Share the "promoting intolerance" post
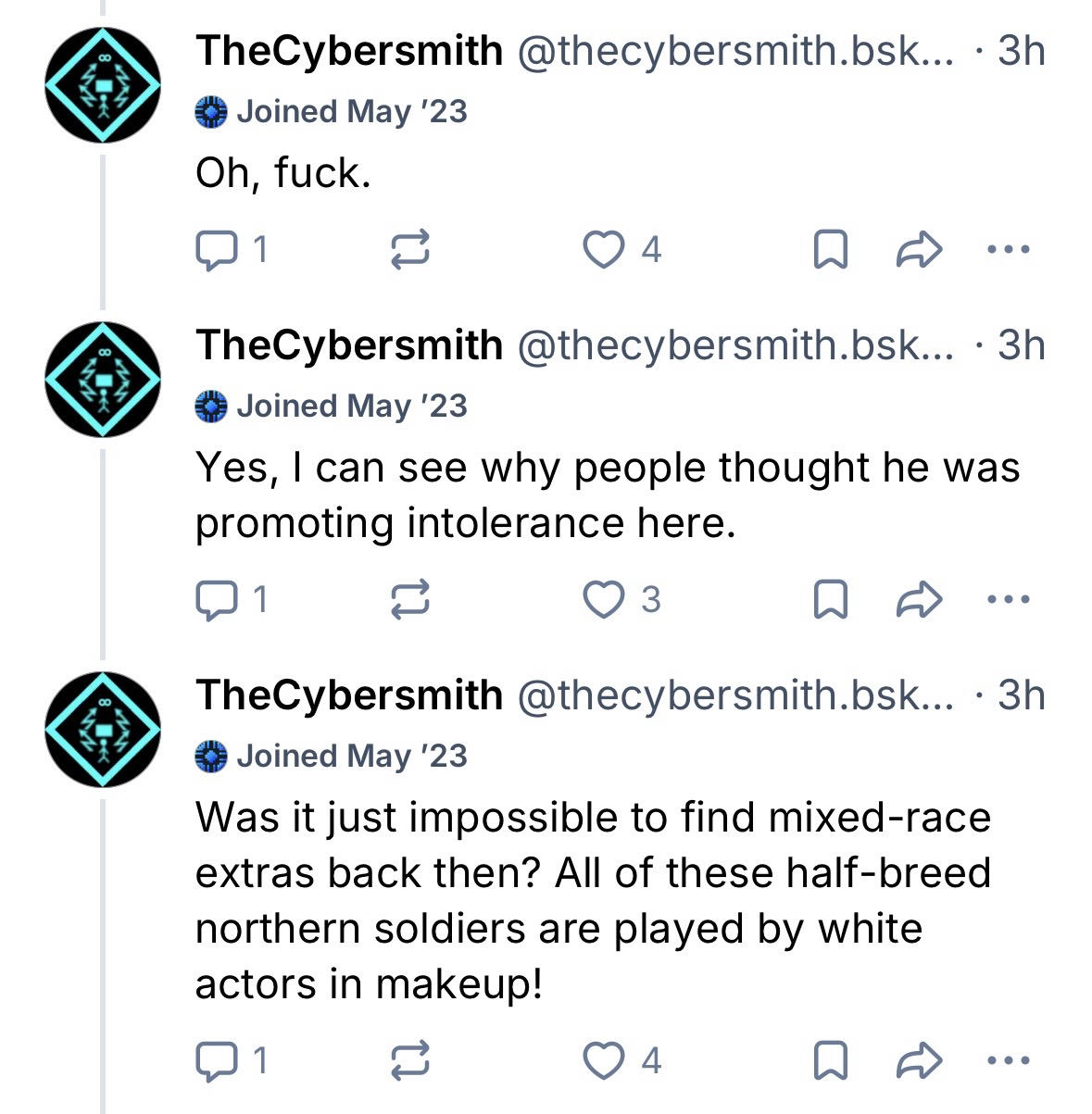Image resolution: width=1092 pixels, height=1114 pixels. point(920,600)
